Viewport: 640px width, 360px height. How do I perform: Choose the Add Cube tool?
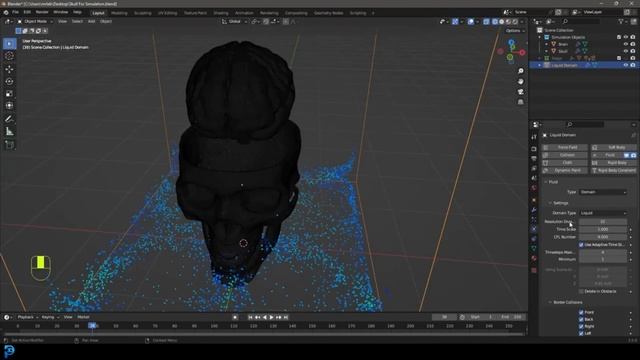point(9,145)
